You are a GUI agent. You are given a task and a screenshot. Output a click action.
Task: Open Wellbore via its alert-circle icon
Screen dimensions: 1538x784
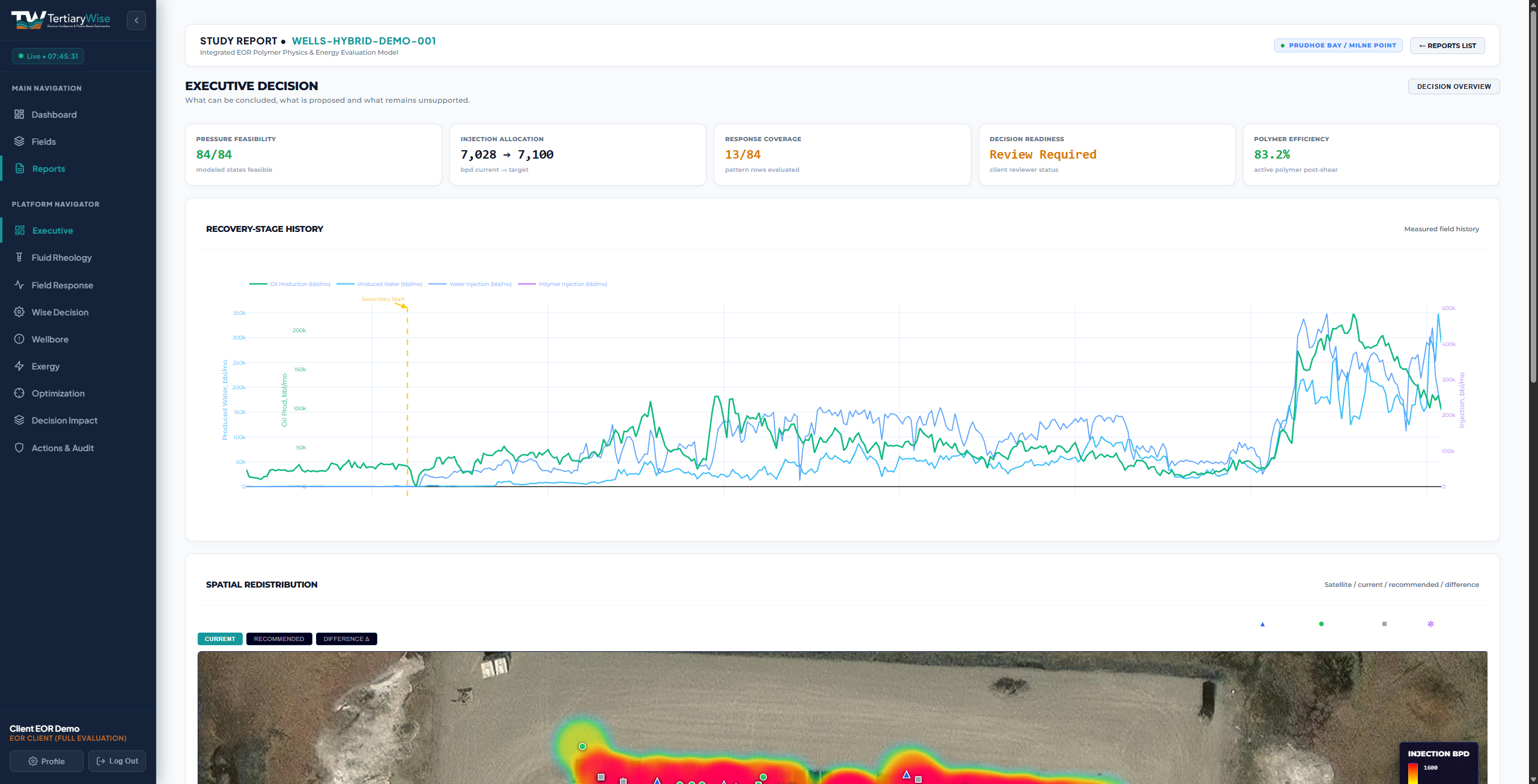click(19, 339)
